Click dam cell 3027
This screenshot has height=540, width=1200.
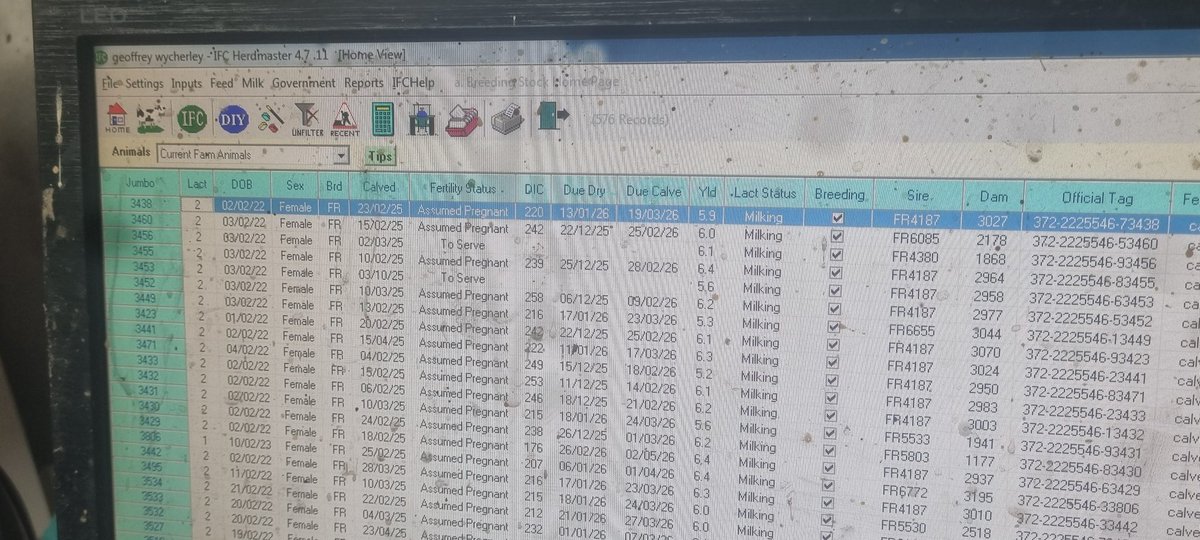(994, 222)
